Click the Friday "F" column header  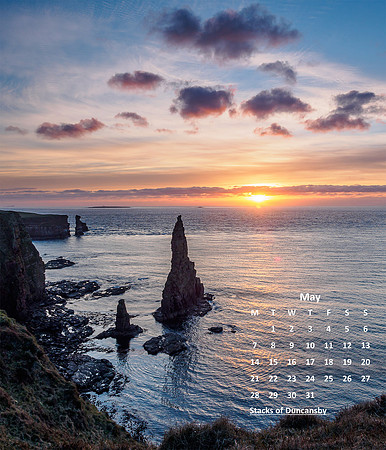point(329,313)
